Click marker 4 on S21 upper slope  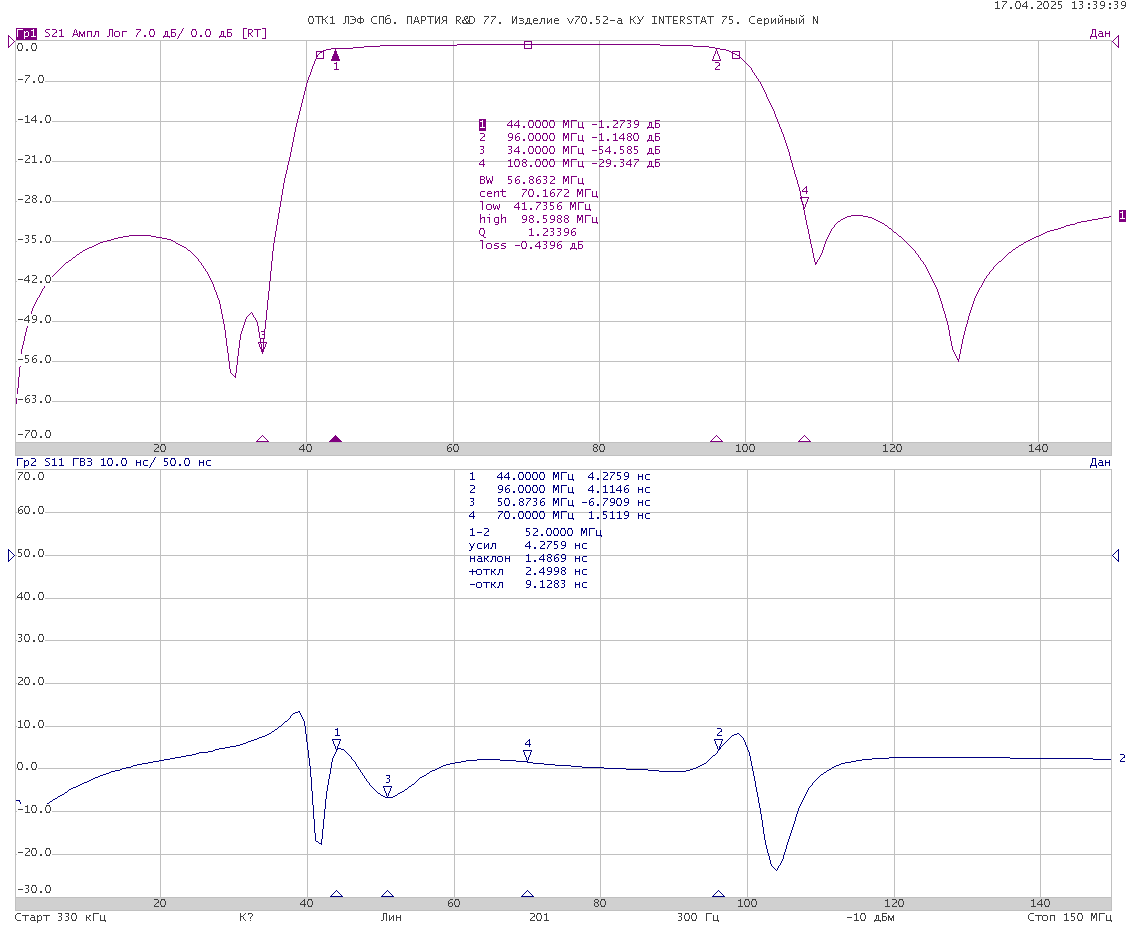point(804,201)
